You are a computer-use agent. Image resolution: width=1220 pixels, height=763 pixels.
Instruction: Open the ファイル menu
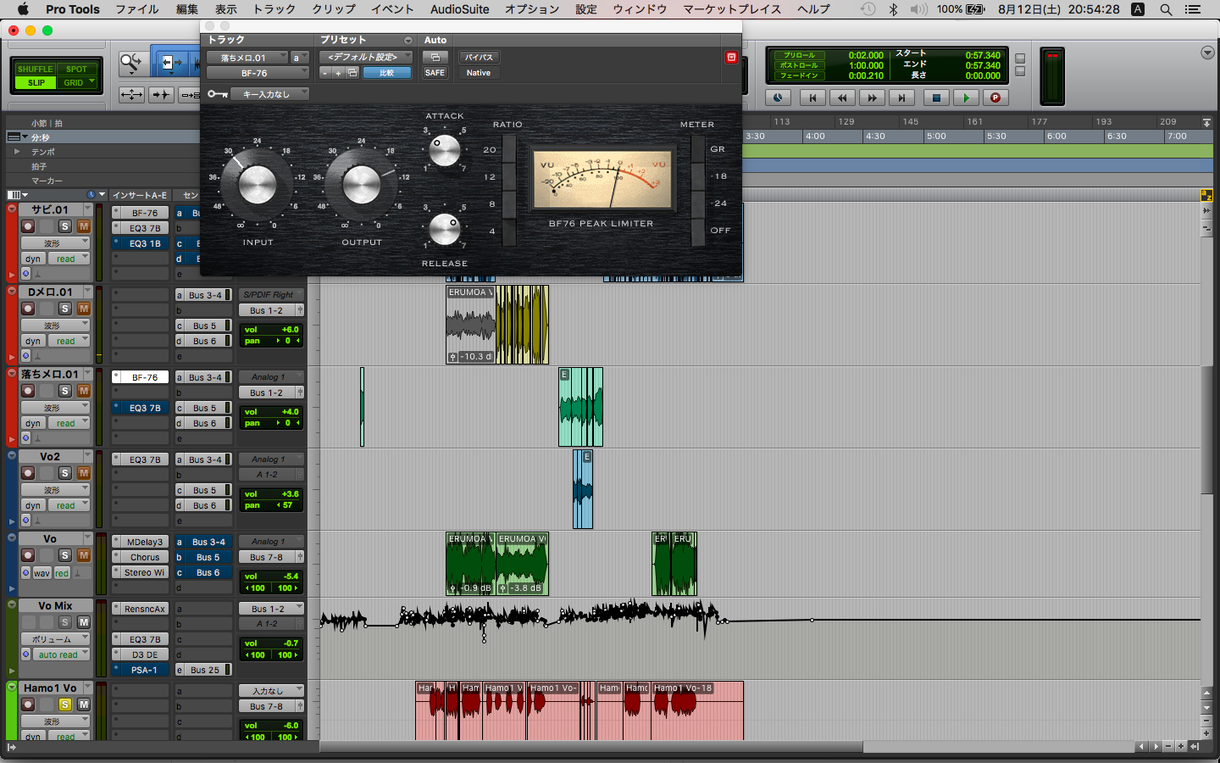137,9
